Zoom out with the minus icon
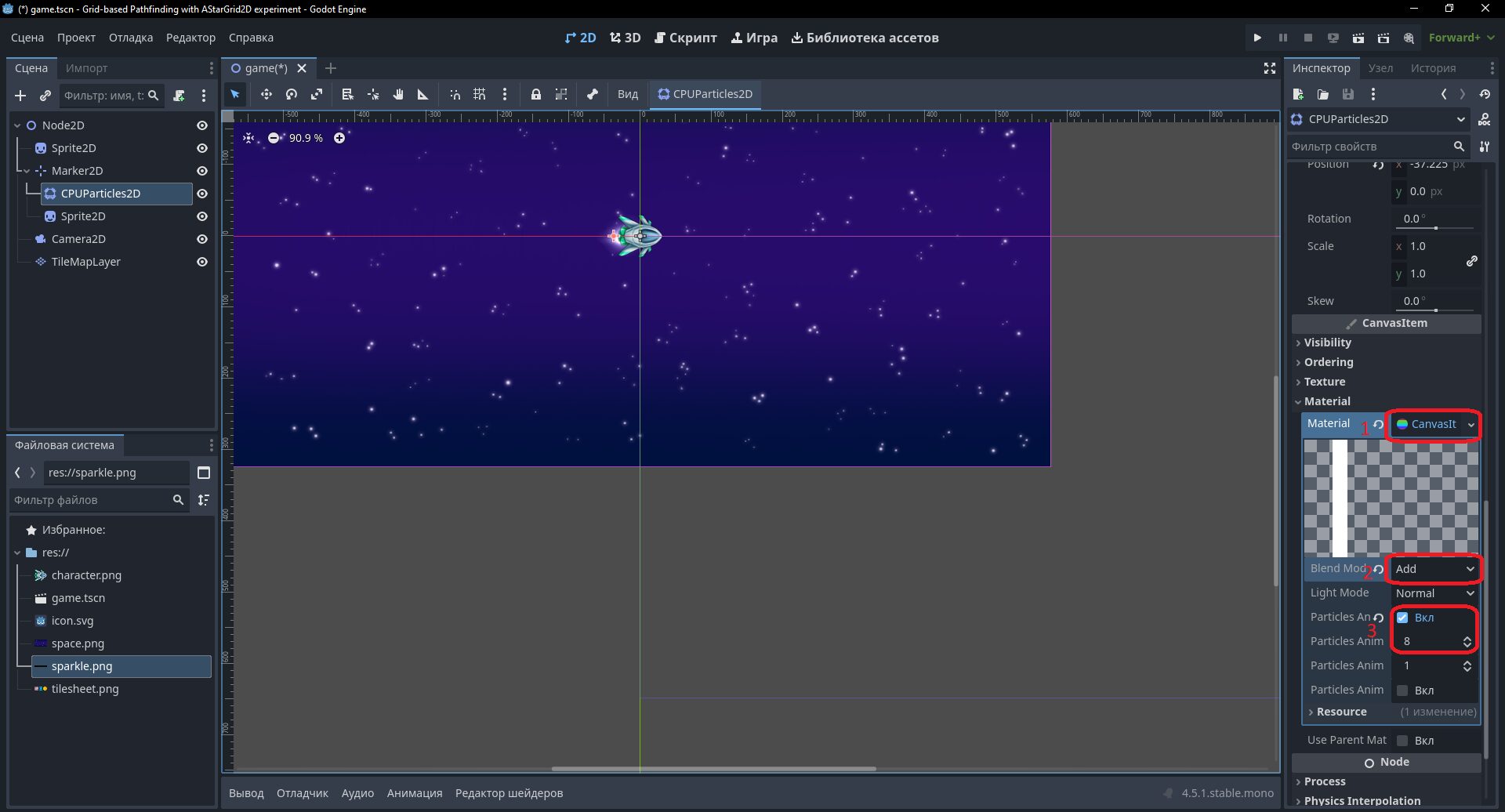The height and width of the screenshot is (812, 1505). tap(273, 138)
